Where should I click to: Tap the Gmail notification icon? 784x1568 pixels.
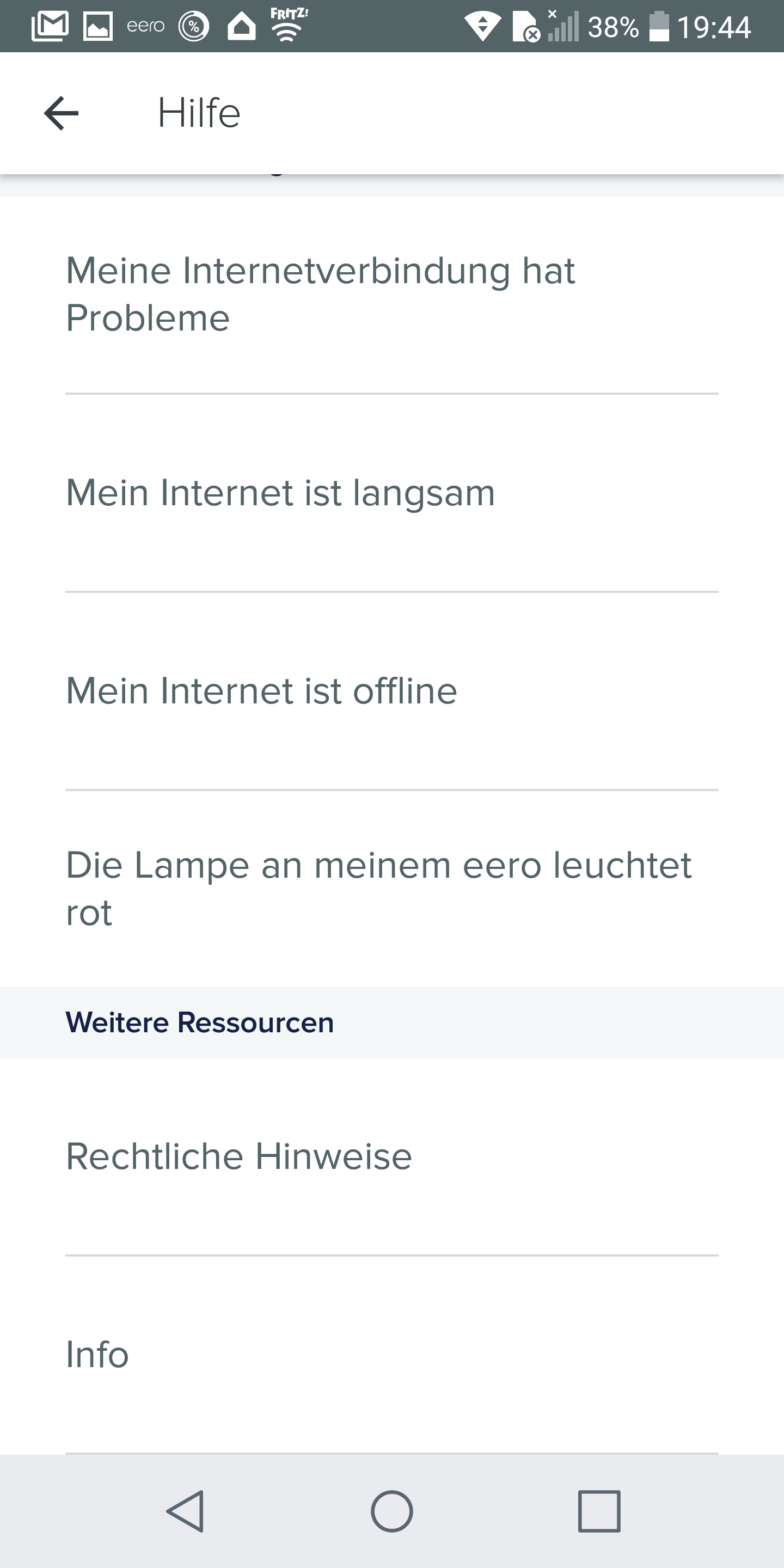[50, 26]
